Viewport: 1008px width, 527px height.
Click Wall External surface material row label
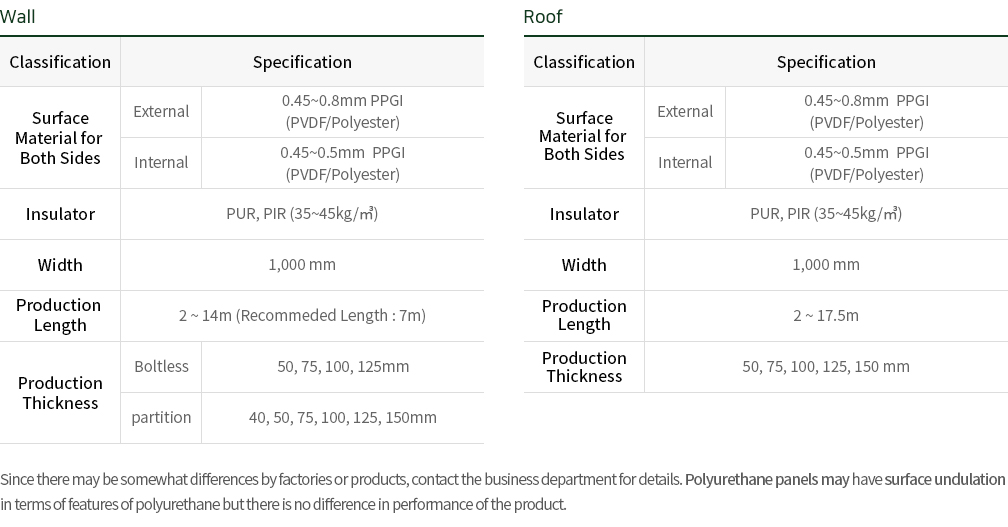pos(161,112)
